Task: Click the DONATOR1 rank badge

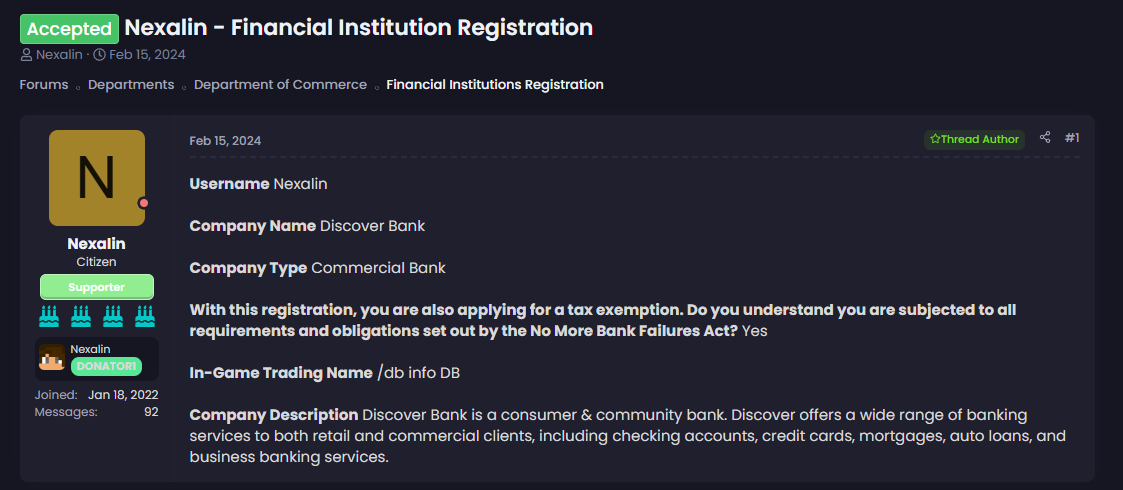Action: click(x=106, y=366)
